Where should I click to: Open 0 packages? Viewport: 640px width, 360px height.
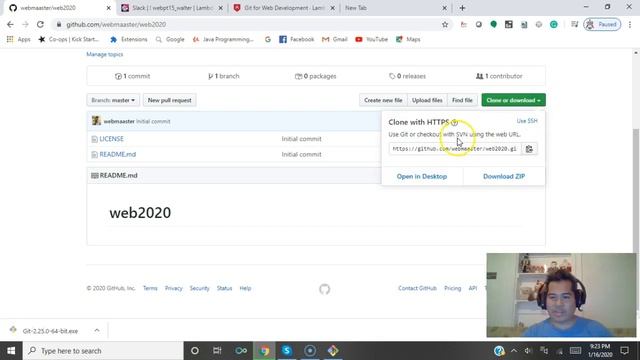point(316,76)
